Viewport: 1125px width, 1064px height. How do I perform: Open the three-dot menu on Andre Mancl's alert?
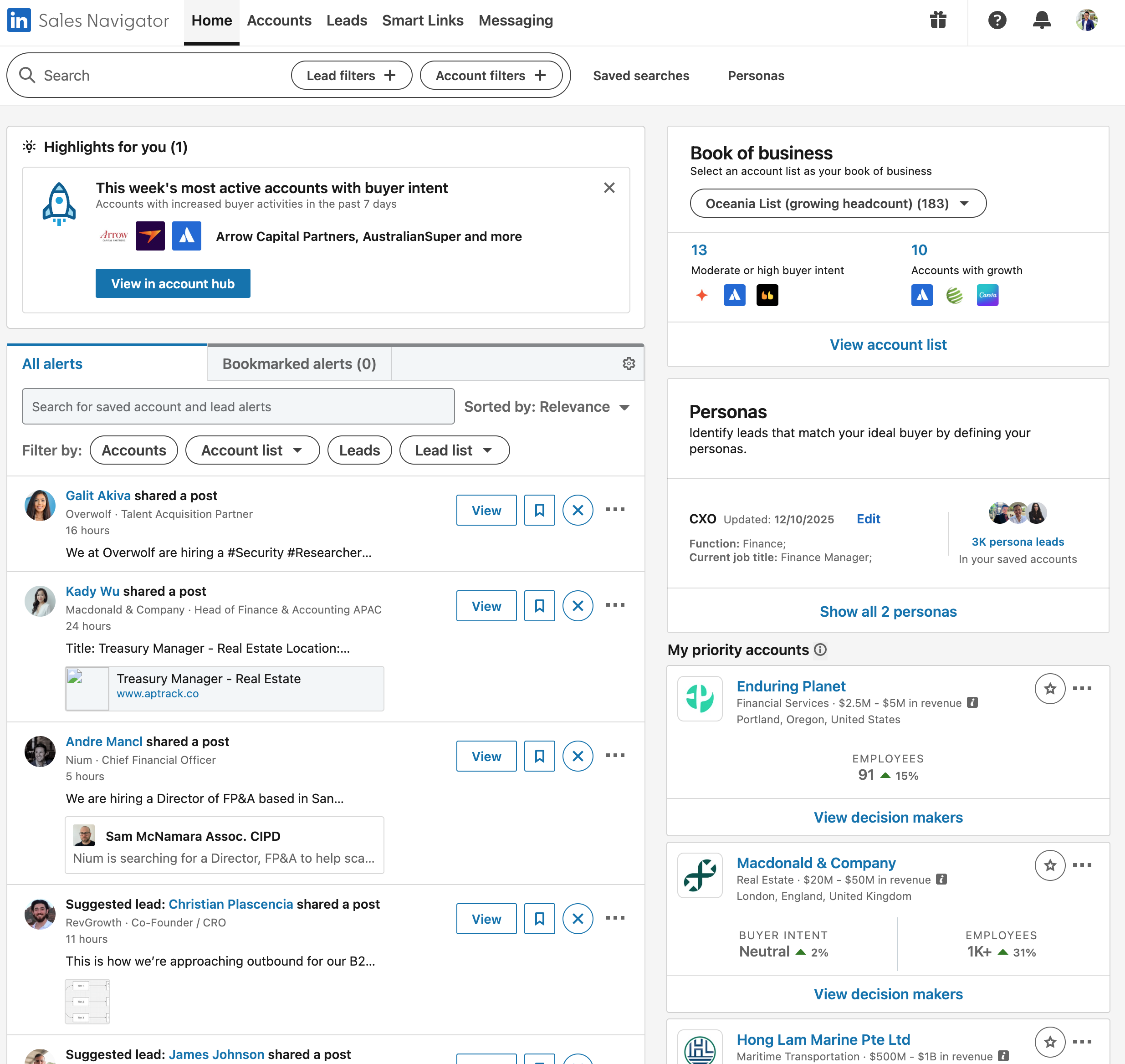pos(615,756)
